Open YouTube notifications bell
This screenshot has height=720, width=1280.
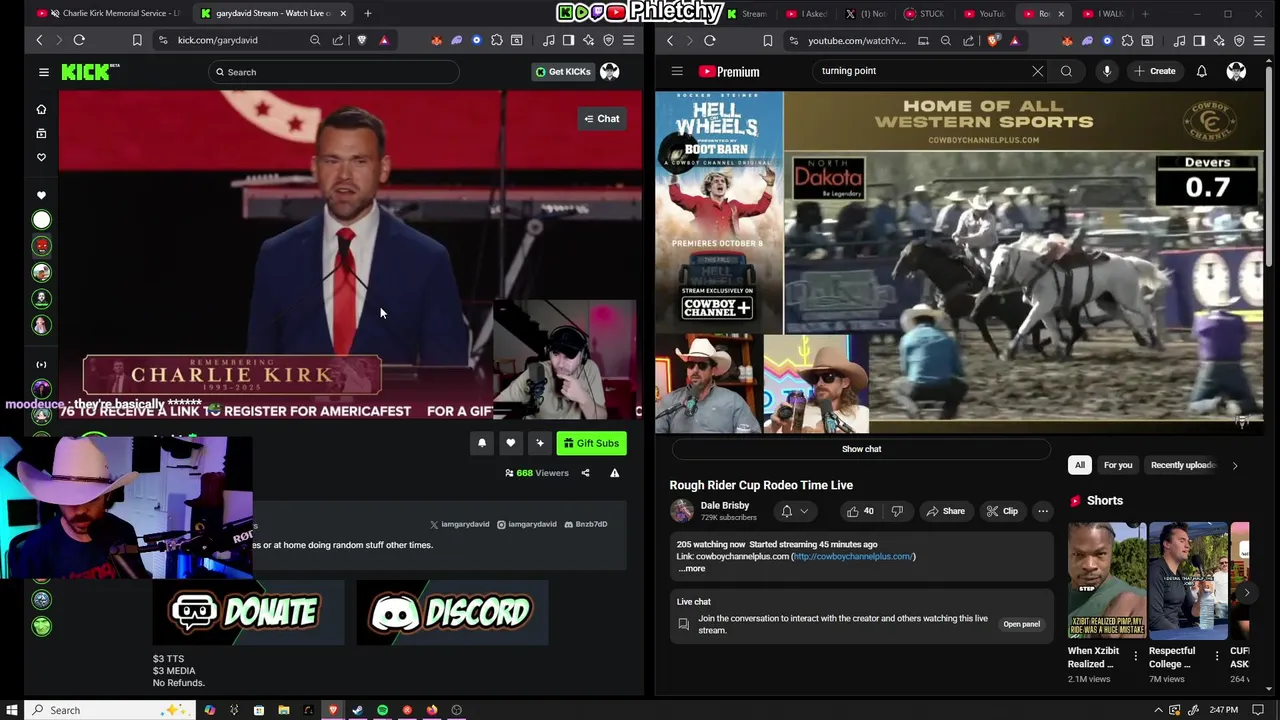pos(1201,71)
